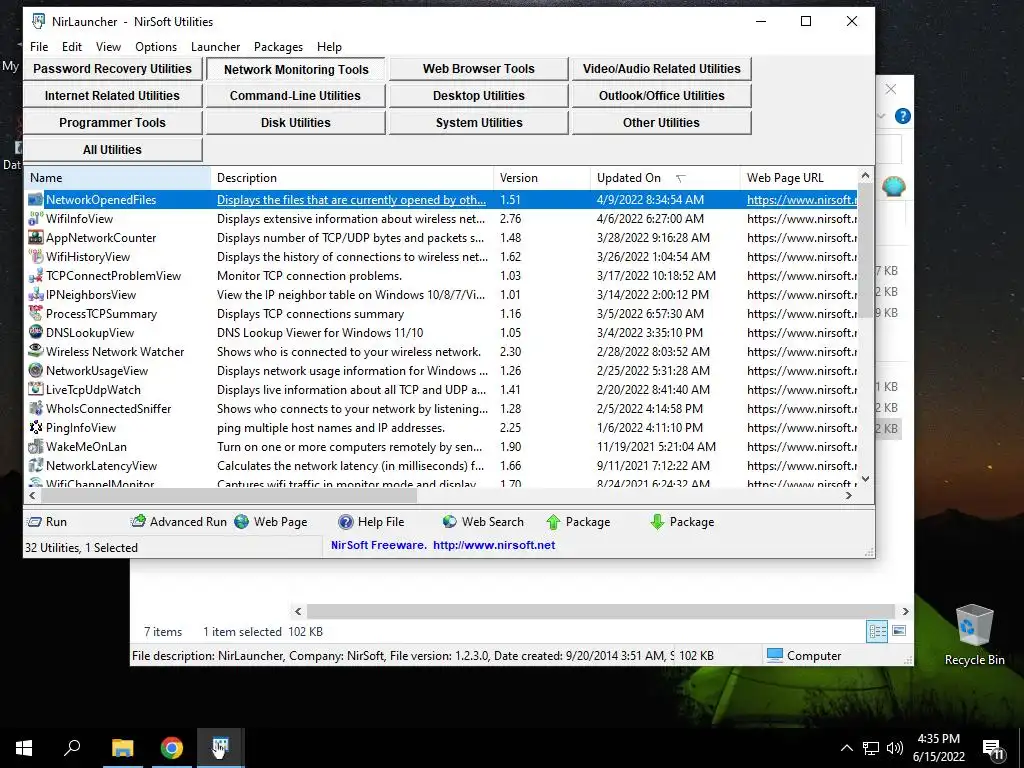Click the TCPConnectProblemView utility icon
Viewport: 1024px width, 768px height.
35,276
